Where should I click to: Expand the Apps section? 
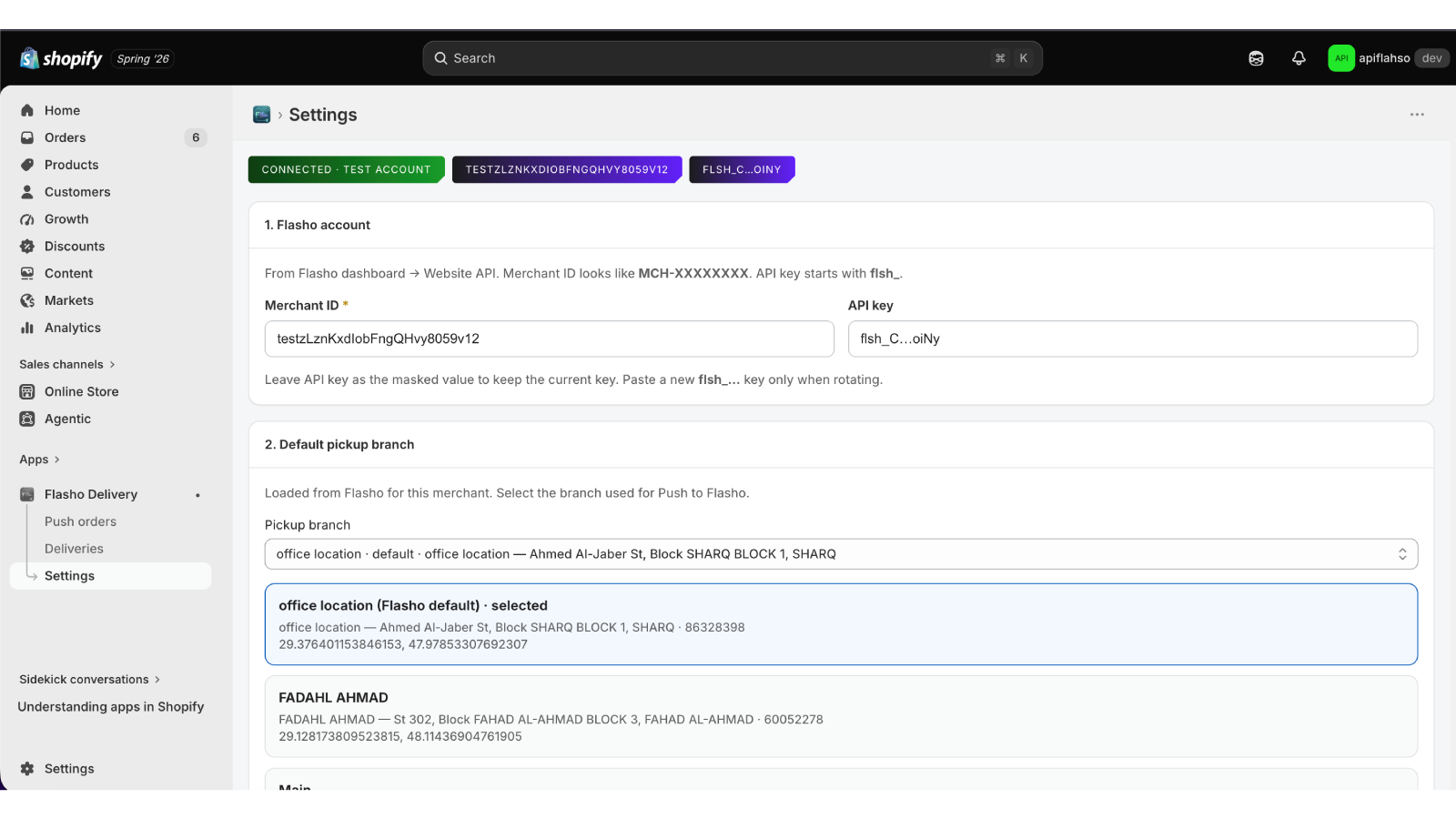tap(40, 460)
